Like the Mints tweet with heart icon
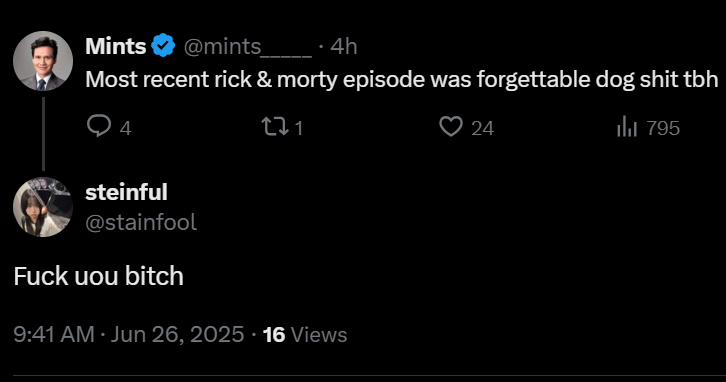The height and width of the screenshot is (382, 726). coord(451,126)
